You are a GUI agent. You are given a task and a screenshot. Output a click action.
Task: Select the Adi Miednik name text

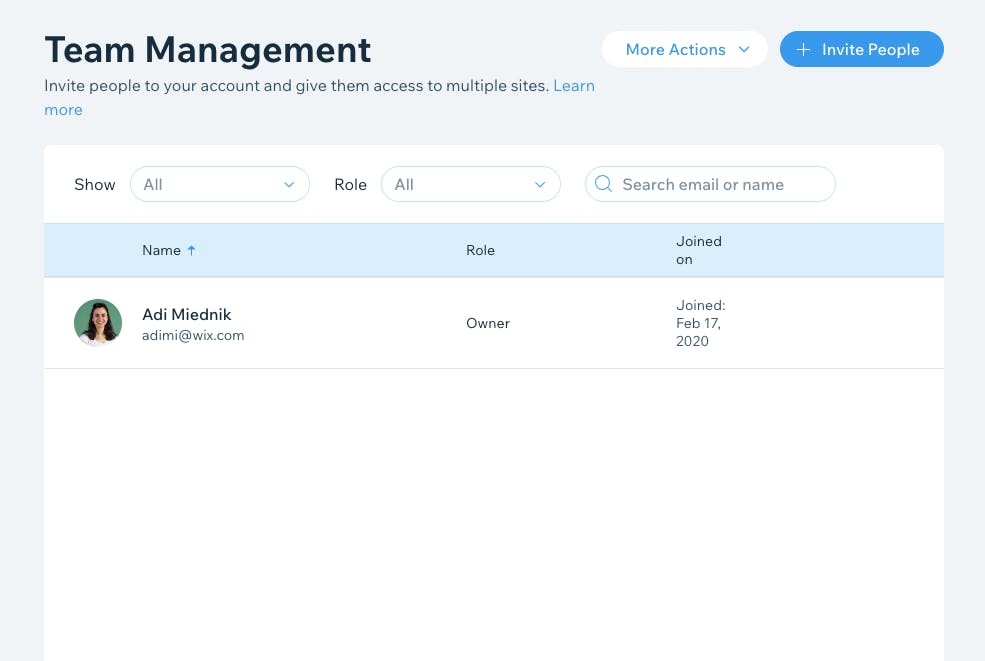[x=187, y=315]
